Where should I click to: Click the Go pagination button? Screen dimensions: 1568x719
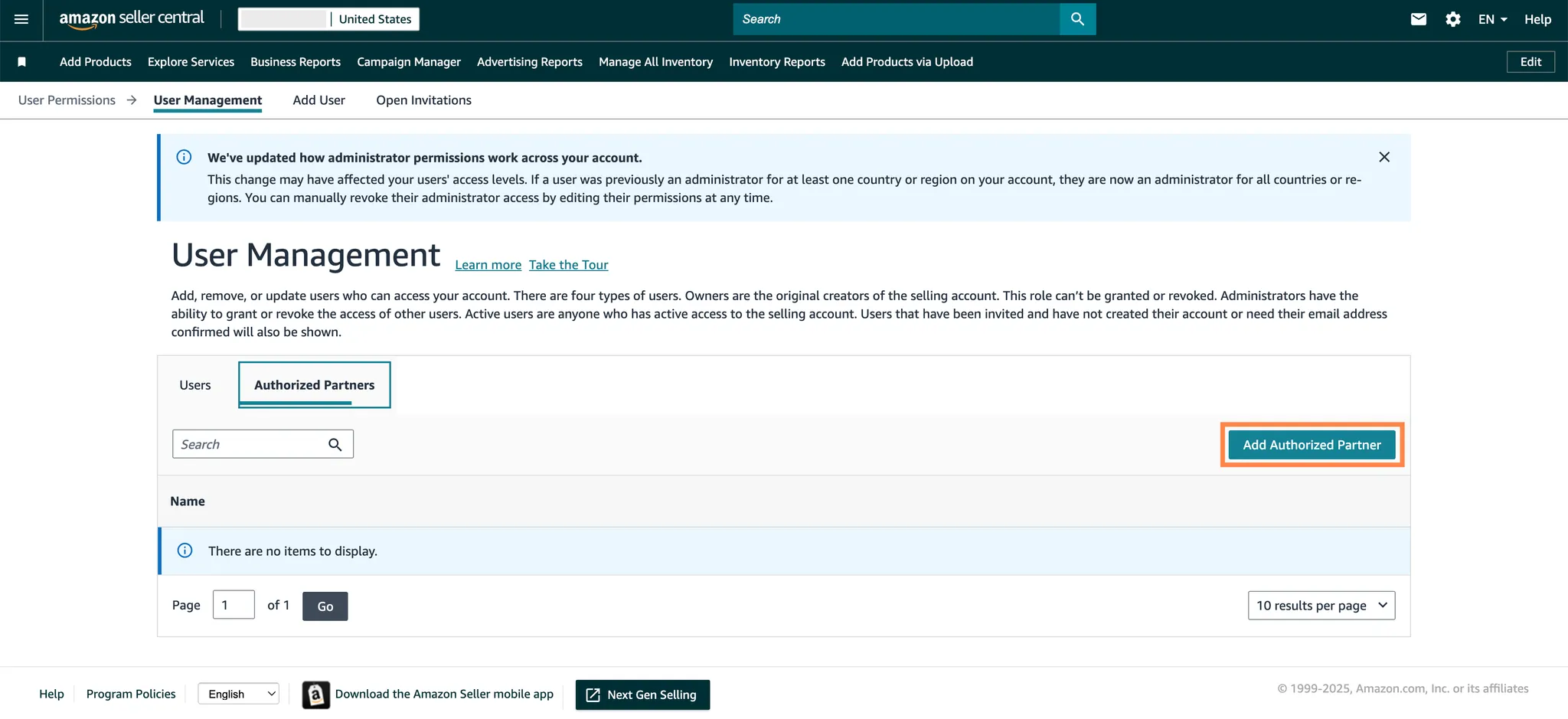[325, 606]
